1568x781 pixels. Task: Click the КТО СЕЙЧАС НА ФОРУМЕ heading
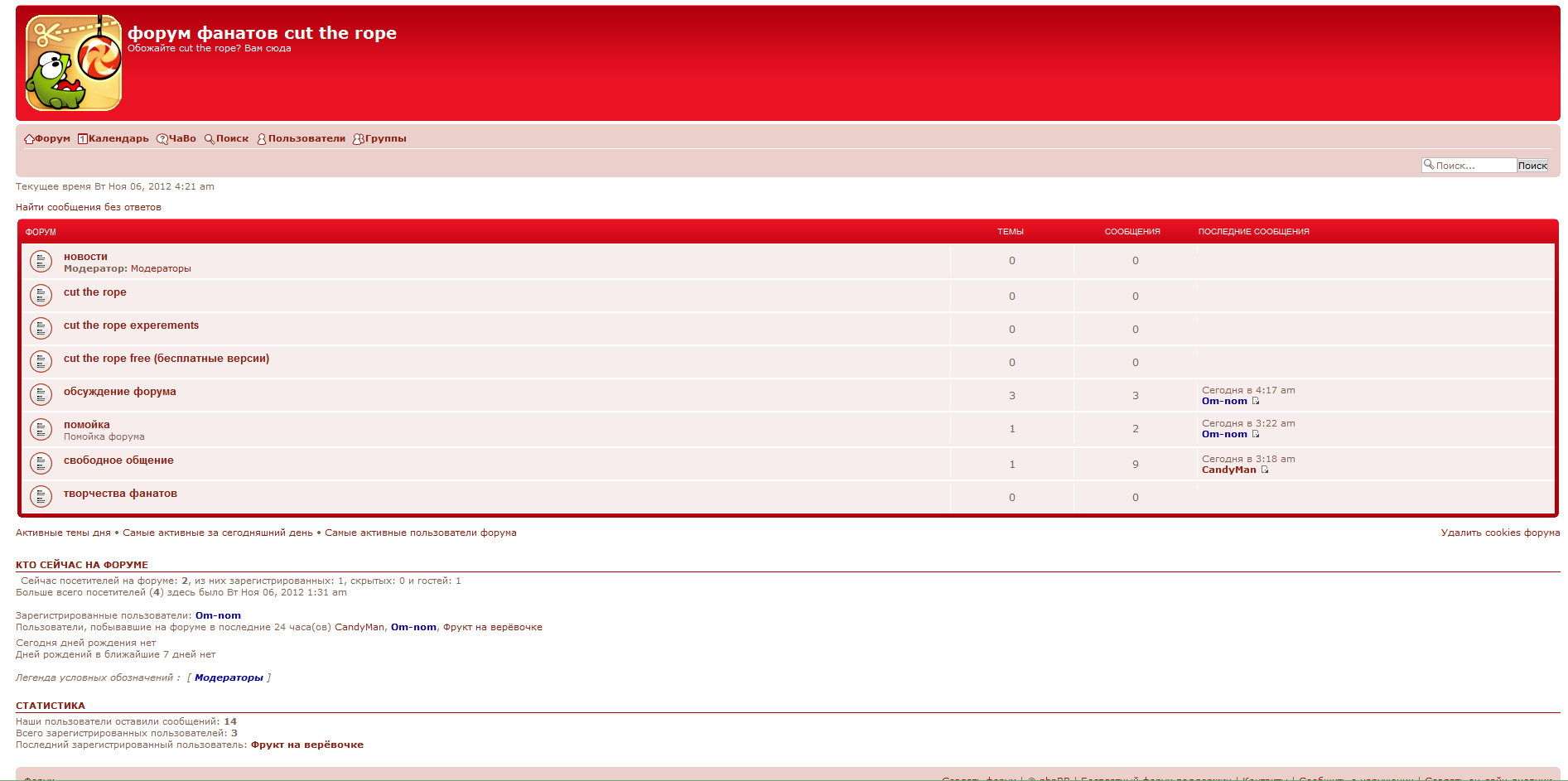click(82, 565)
